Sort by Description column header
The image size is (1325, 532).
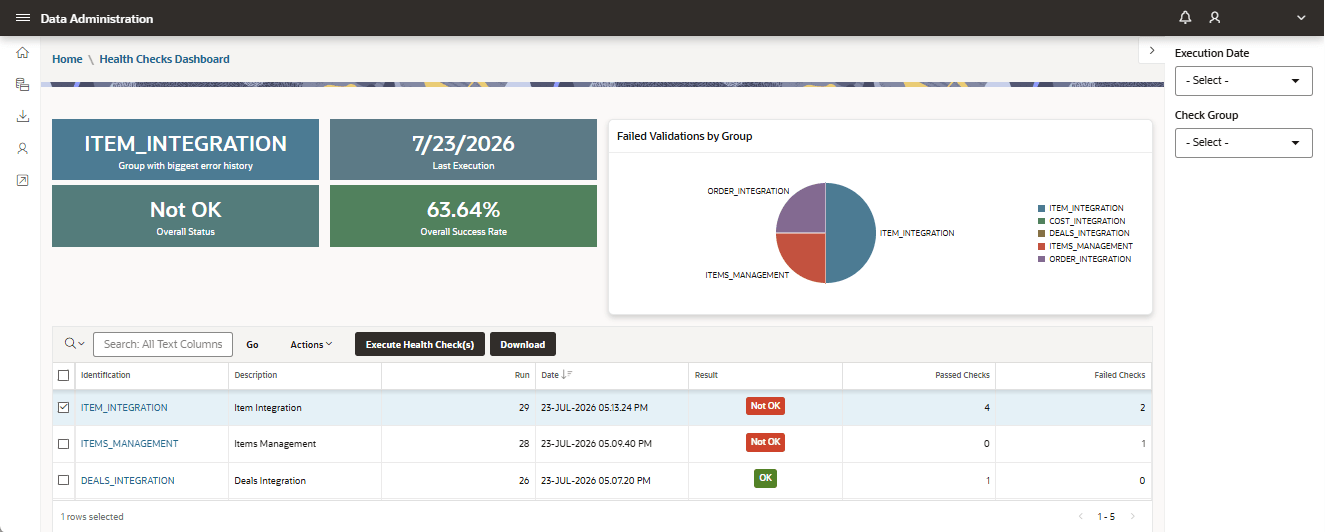[255, 375]
